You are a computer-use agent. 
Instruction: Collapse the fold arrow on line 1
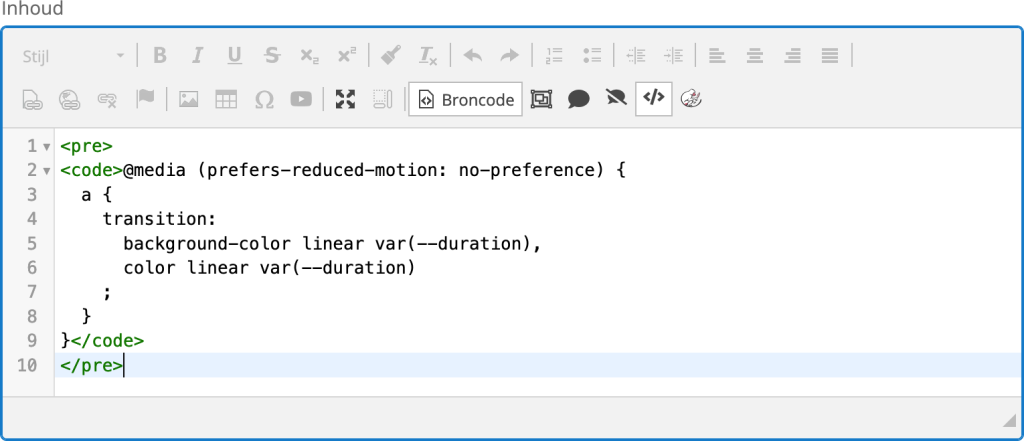pyautogui.click(x=46, y=146)
